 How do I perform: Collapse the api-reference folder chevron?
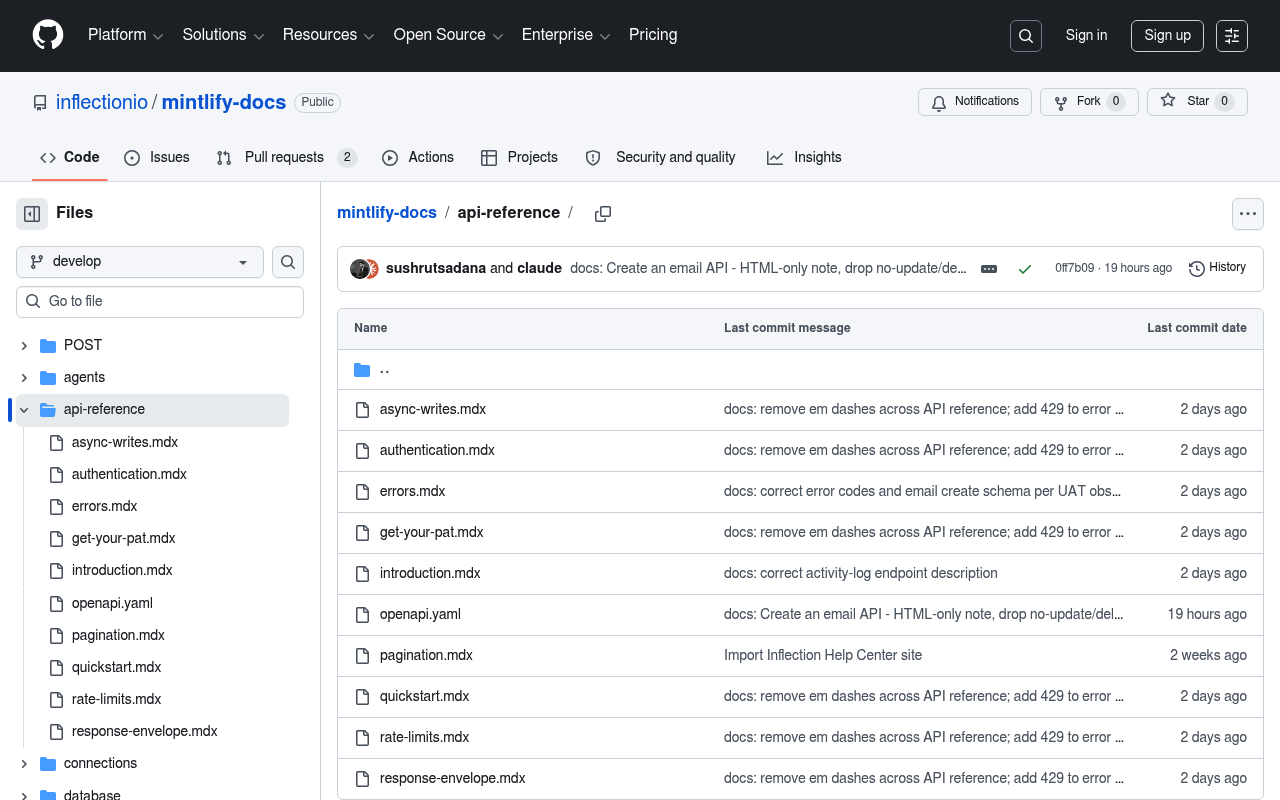click(x=24, y=410)
